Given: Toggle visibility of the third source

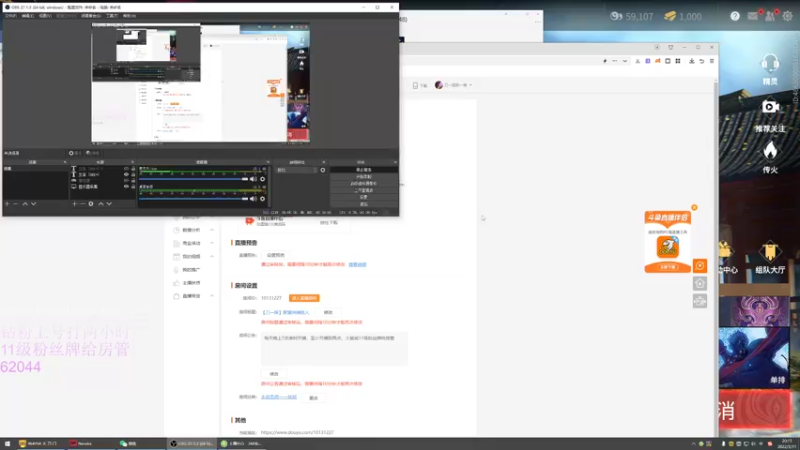Looking at the screenshot, I should (x=126, y=181).
